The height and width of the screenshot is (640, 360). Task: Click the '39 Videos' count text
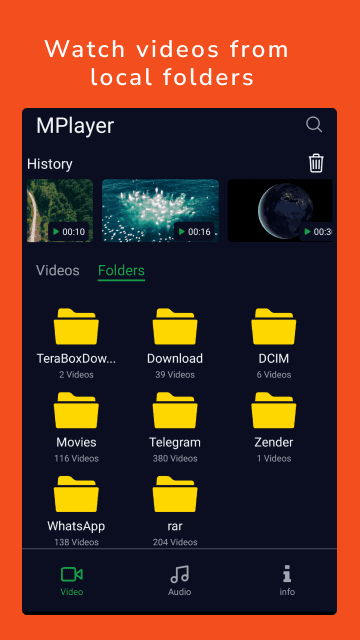point(175,375)
